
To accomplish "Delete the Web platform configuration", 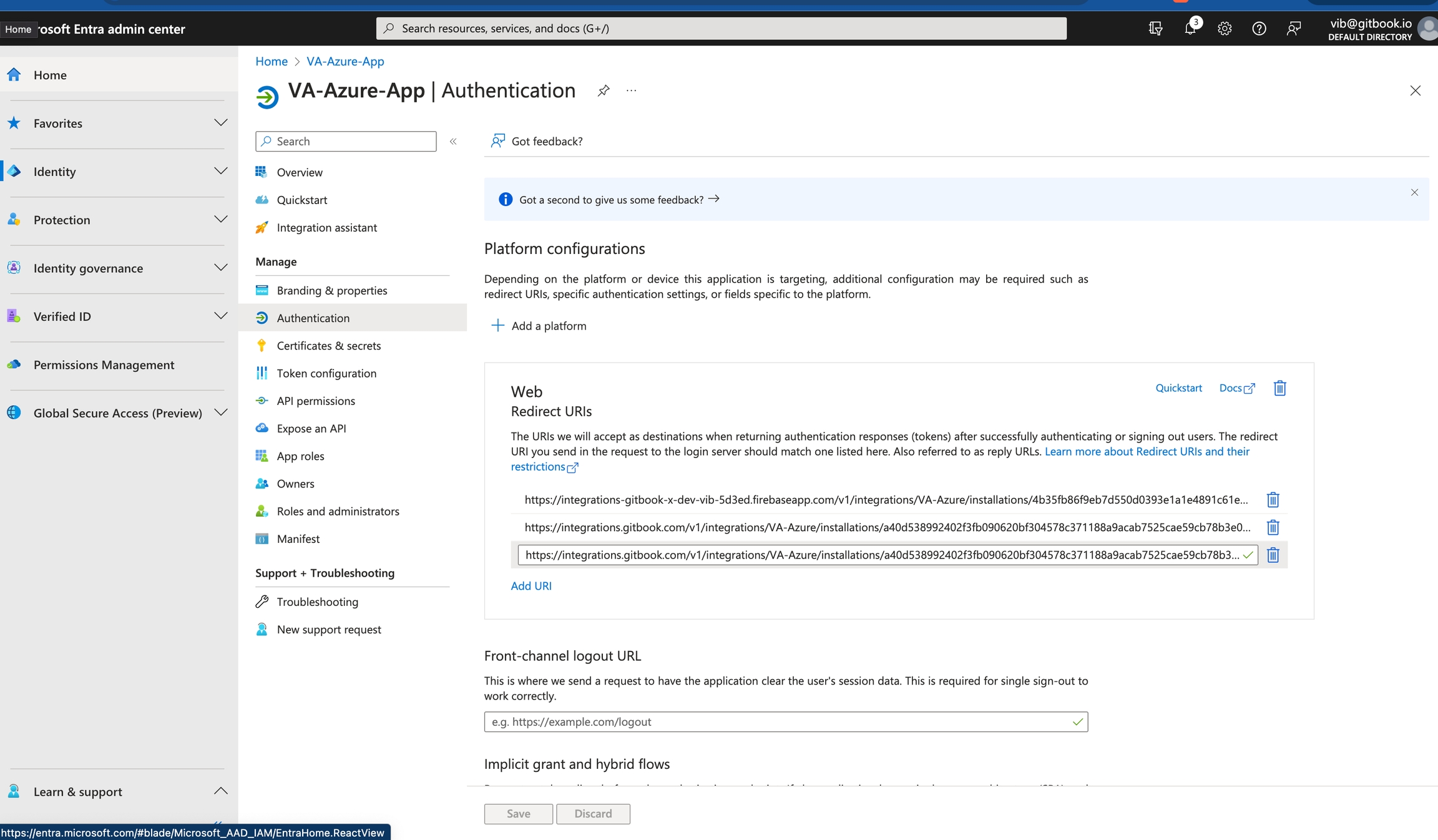I will 1279,388.
